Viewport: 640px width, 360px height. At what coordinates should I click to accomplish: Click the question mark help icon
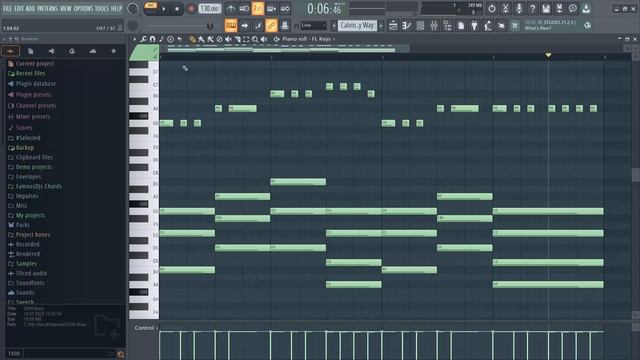point(532,9)
